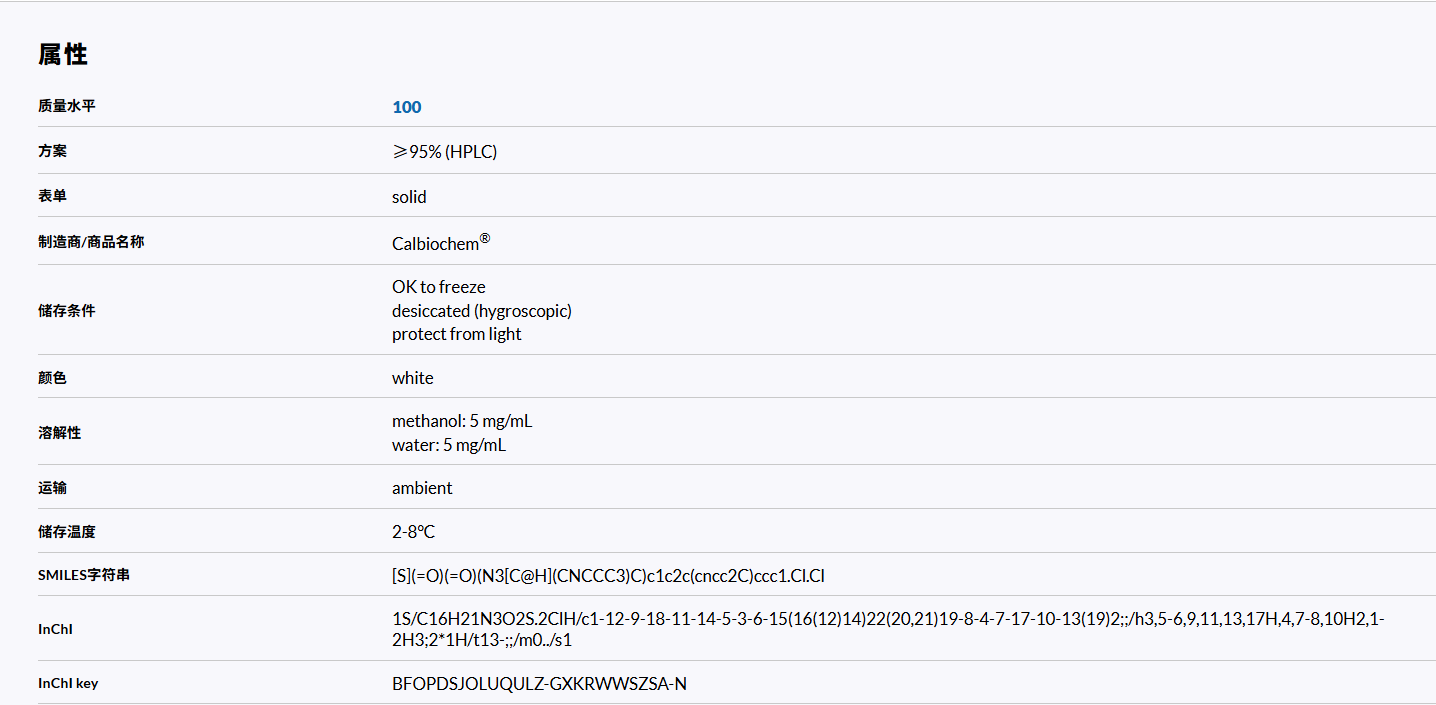The height and width of the screenshot is (705, 1436).
Task: Click the water: 5 mg/mL solubility line
Action: [x=448, y=445]
